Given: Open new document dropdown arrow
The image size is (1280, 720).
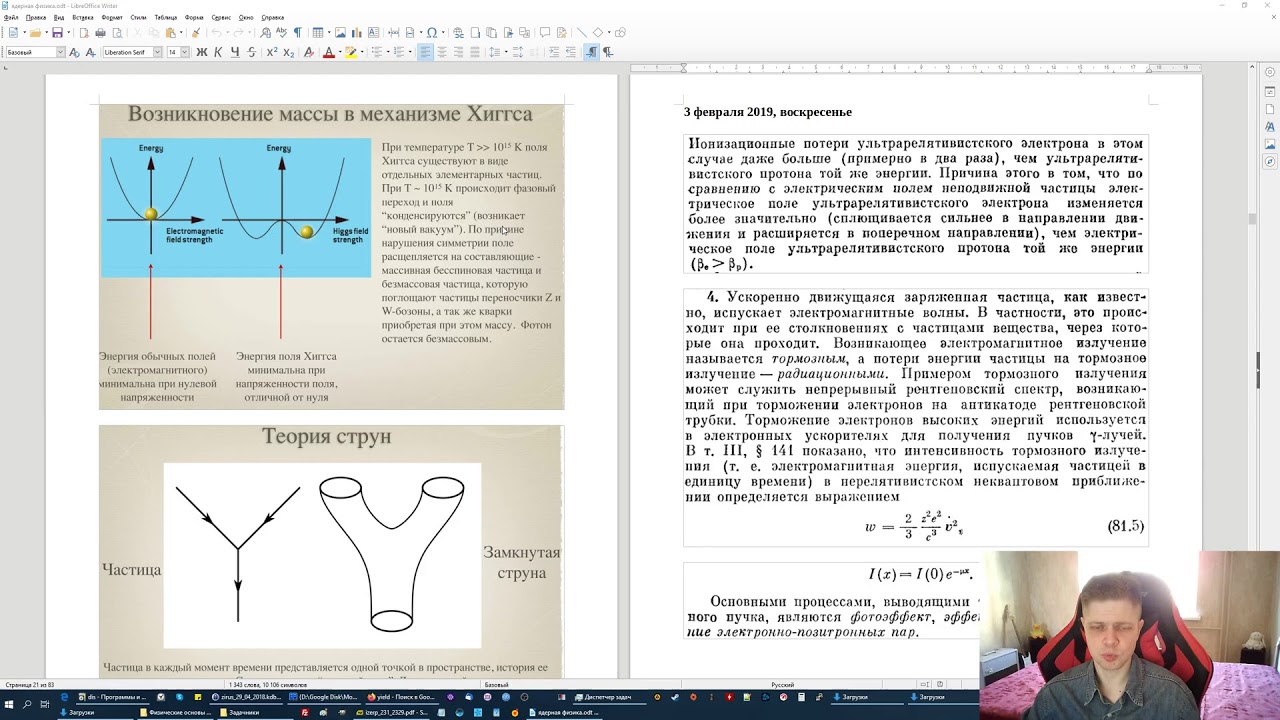Looking at the screenshot, I should click(24, 33).
